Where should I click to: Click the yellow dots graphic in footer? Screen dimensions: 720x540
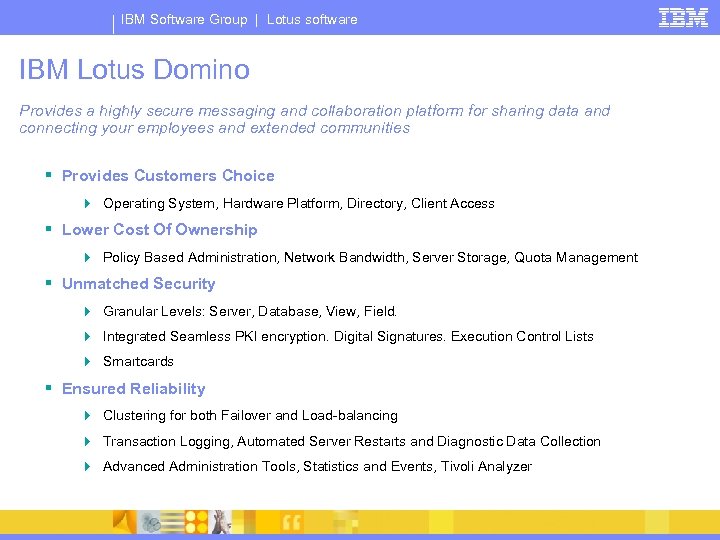tap(197, 522)
